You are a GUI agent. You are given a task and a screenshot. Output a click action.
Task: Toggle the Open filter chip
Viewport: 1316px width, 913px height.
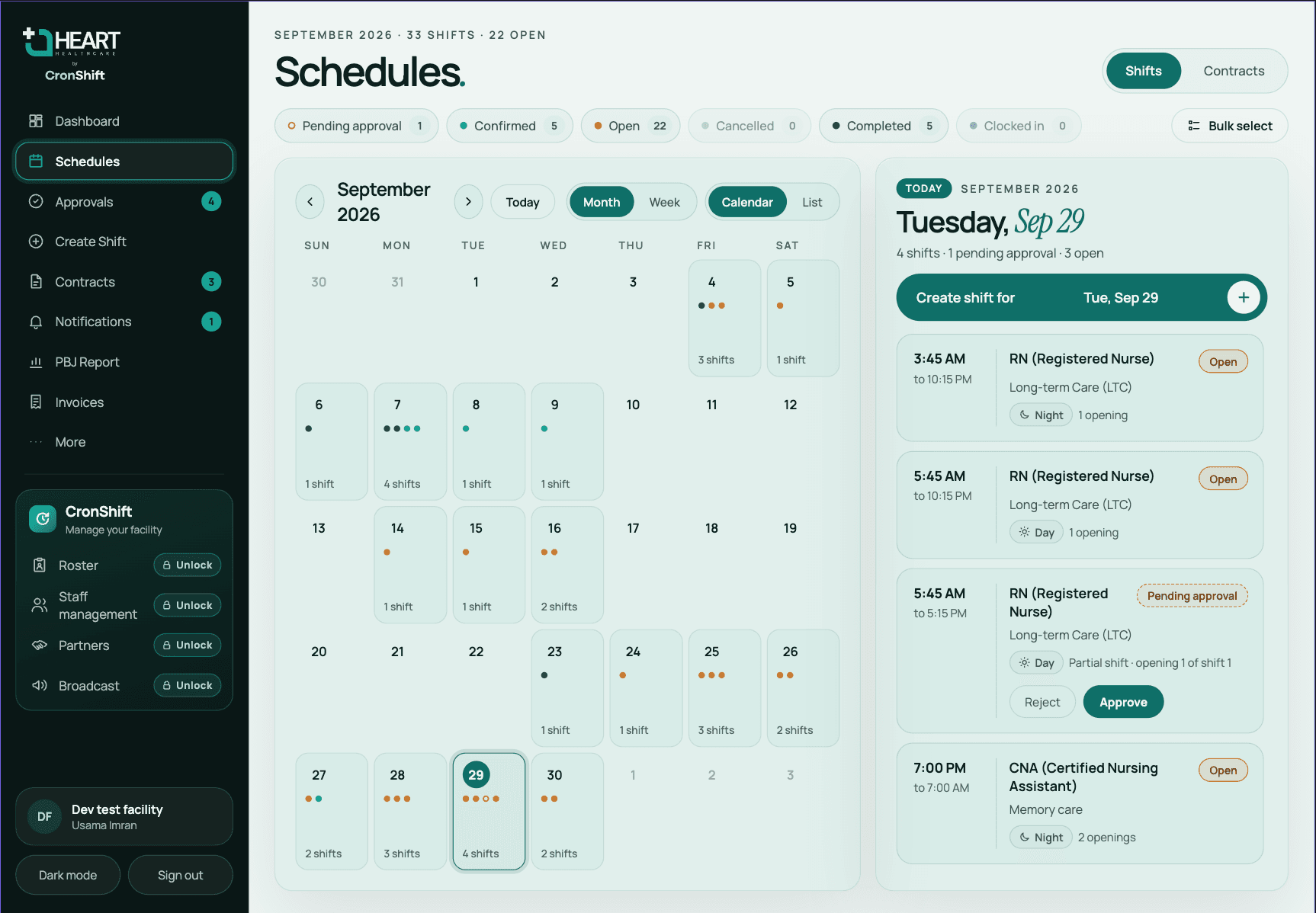click(x=631, y=126)
